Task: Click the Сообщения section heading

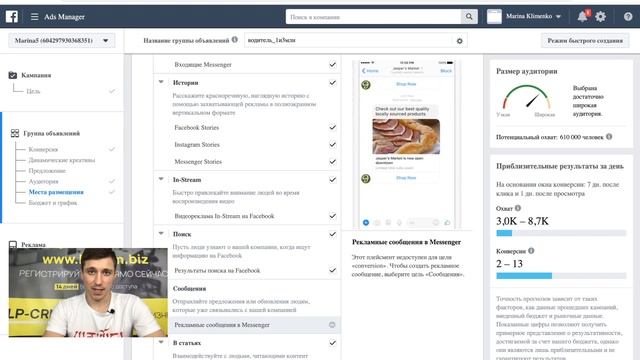Action: pos(189,289)
